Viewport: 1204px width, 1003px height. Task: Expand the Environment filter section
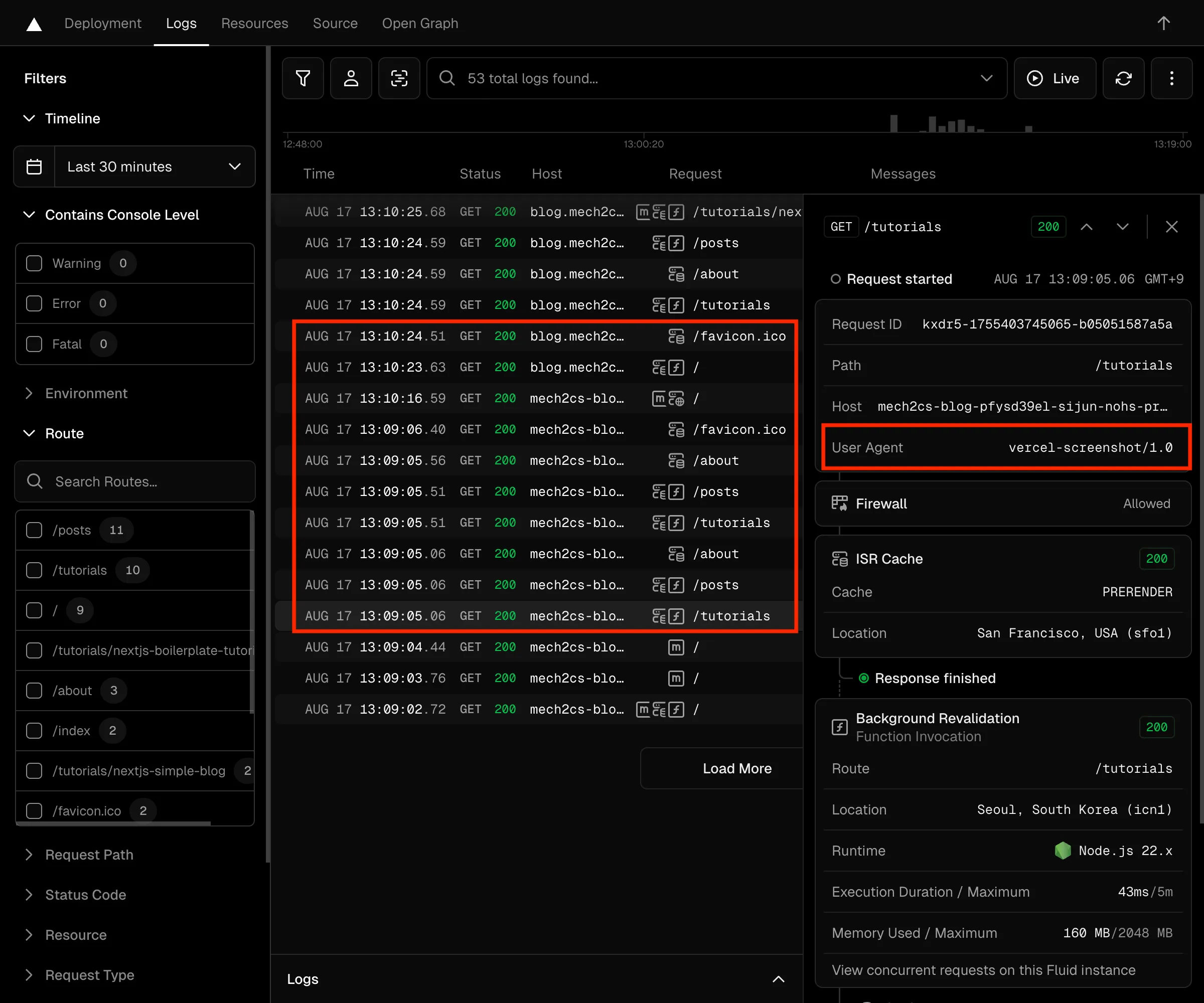86,393
